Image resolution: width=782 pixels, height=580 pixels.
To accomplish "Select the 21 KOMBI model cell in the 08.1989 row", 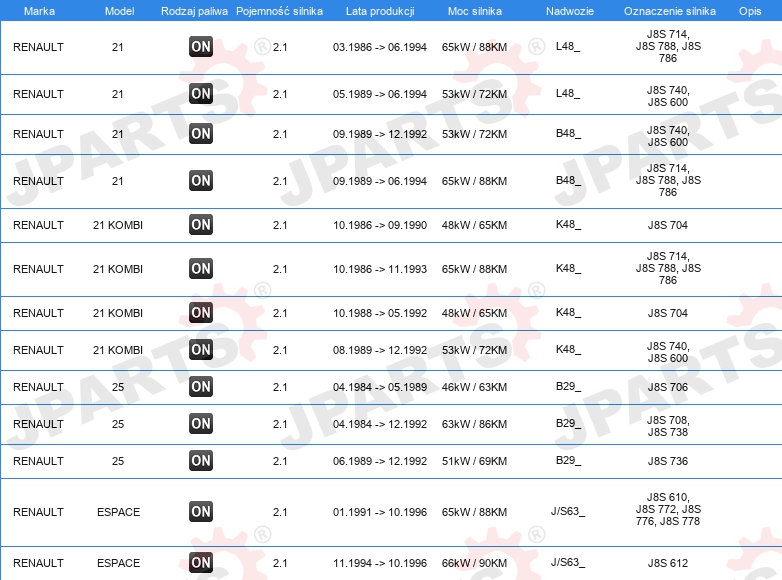I will [118, 350].
